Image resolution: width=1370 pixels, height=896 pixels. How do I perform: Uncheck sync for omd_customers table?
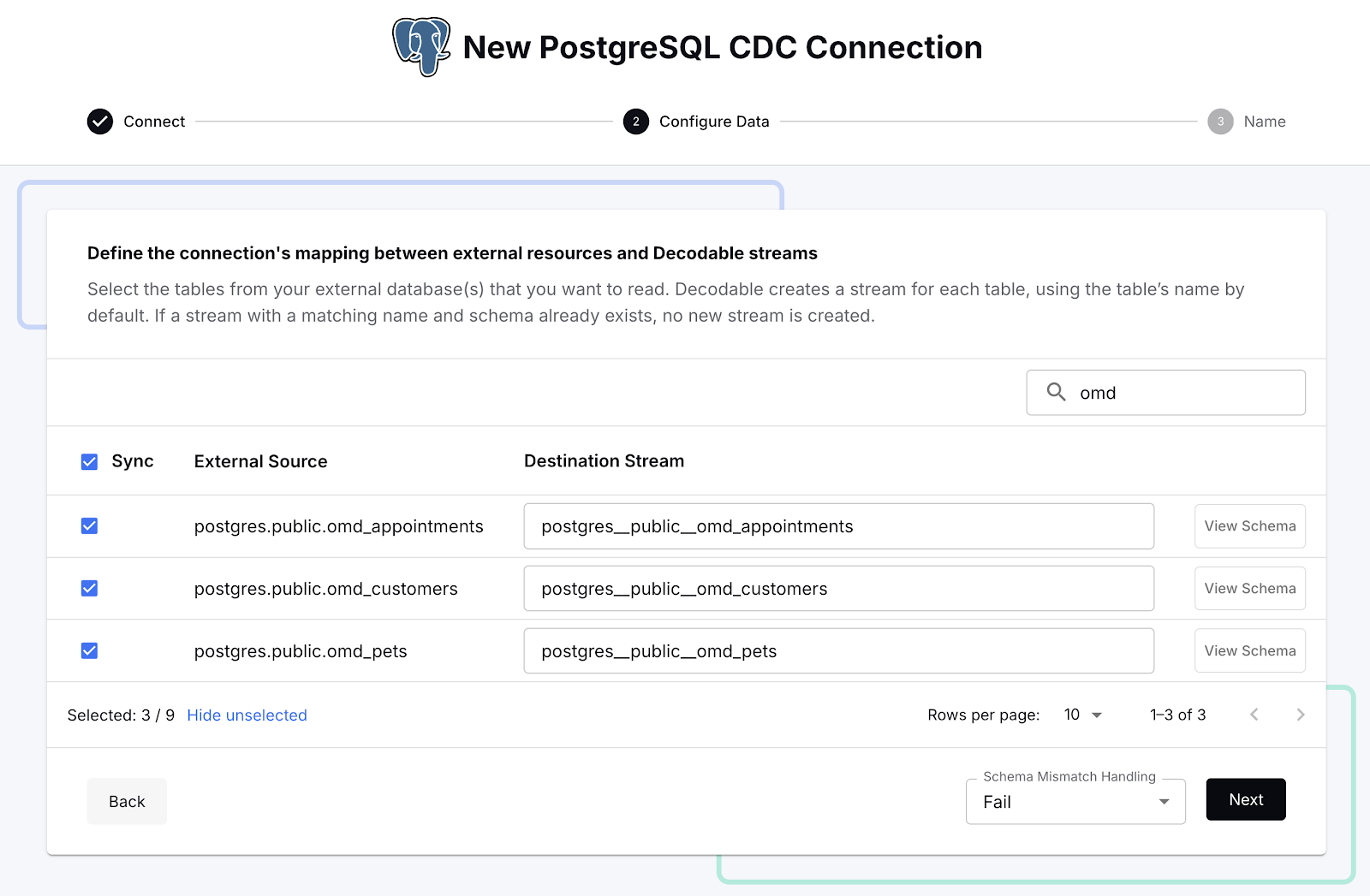pos(89,589)
